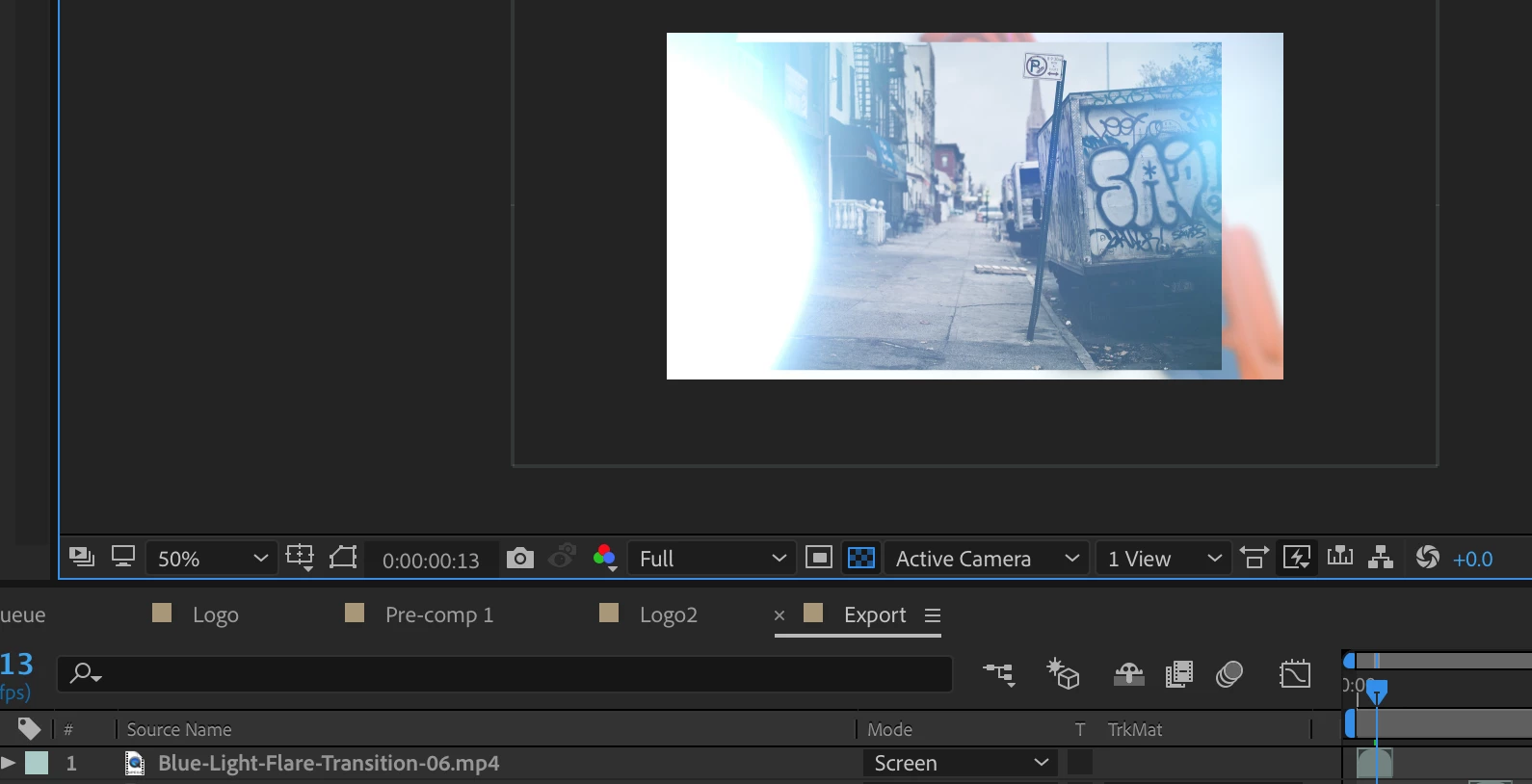
Task: Enable Motion Blur for all layers
Action: (x=1229, y=674)
